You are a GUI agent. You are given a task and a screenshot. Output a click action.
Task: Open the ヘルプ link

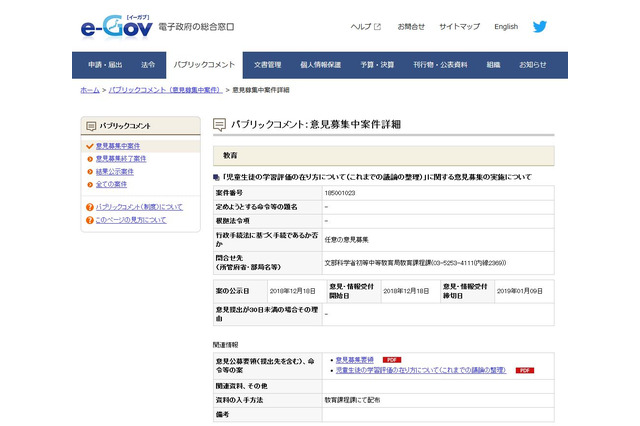point(361,27)
